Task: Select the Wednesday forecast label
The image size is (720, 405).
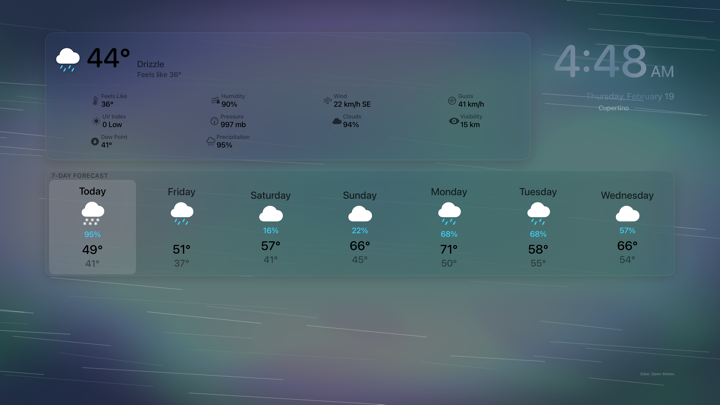Action: pyautogui.click(x=627, y=196)
